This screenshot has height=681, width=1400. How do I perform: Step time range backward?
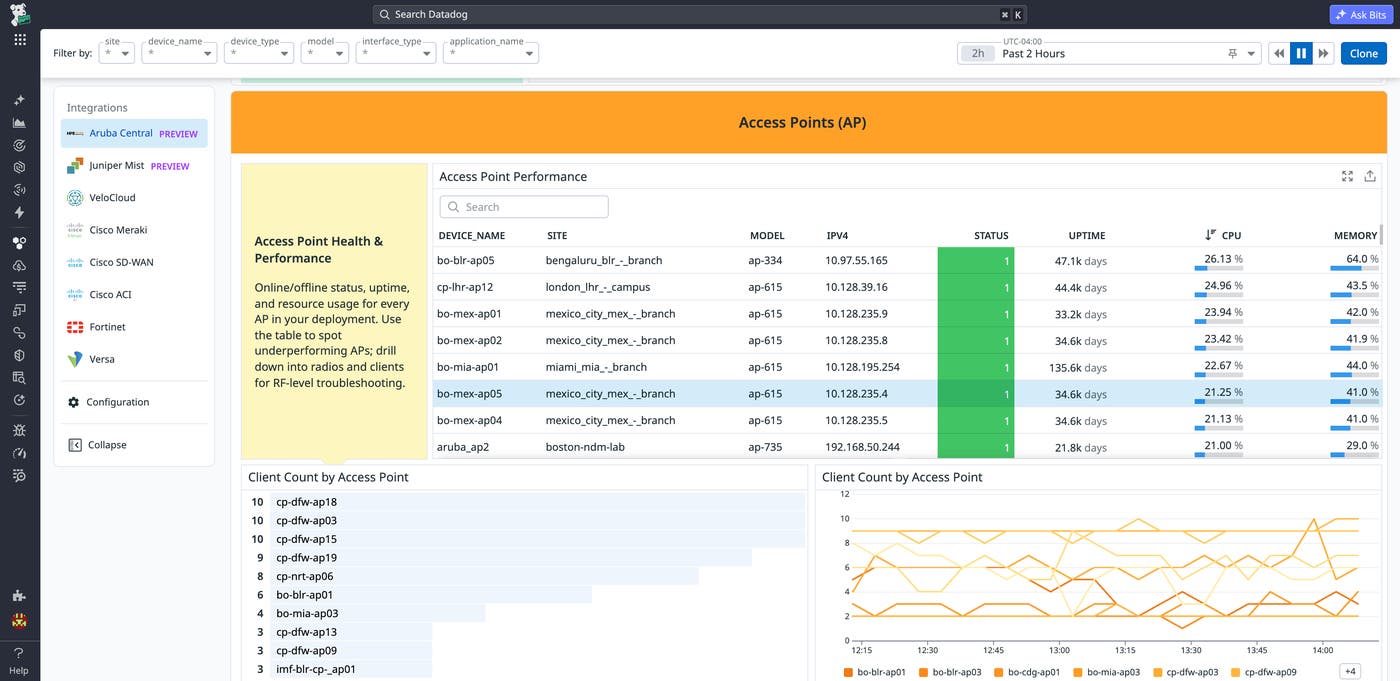point(1278,54)
